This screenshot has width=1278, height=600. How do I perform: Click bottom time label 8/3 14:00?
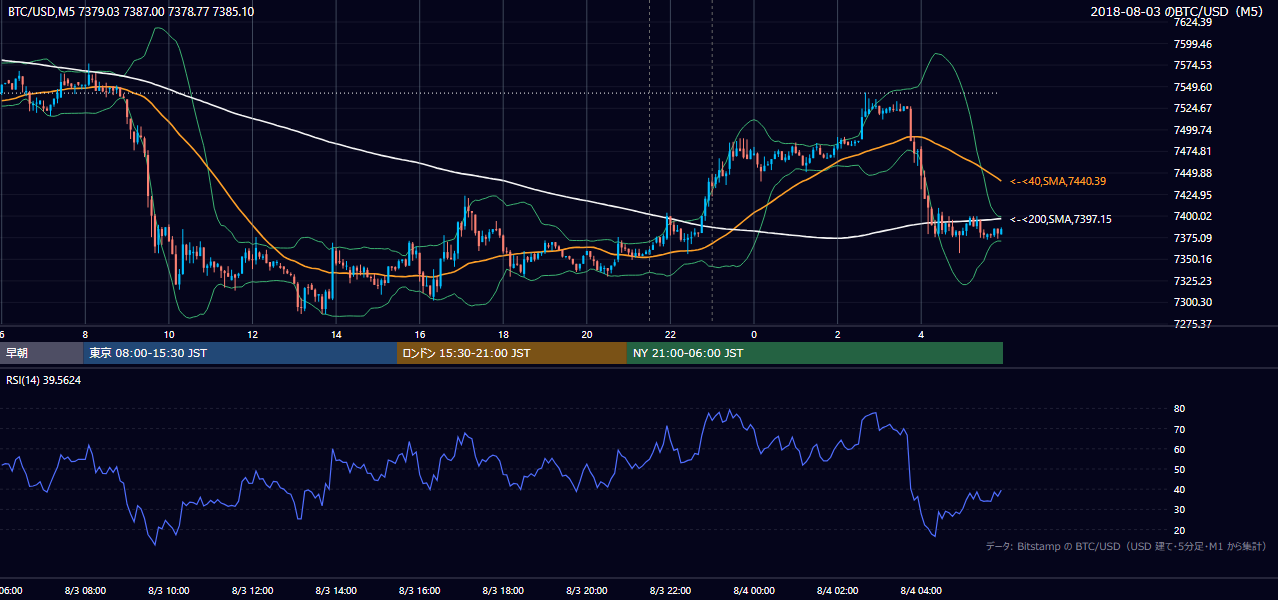(338, 591)
